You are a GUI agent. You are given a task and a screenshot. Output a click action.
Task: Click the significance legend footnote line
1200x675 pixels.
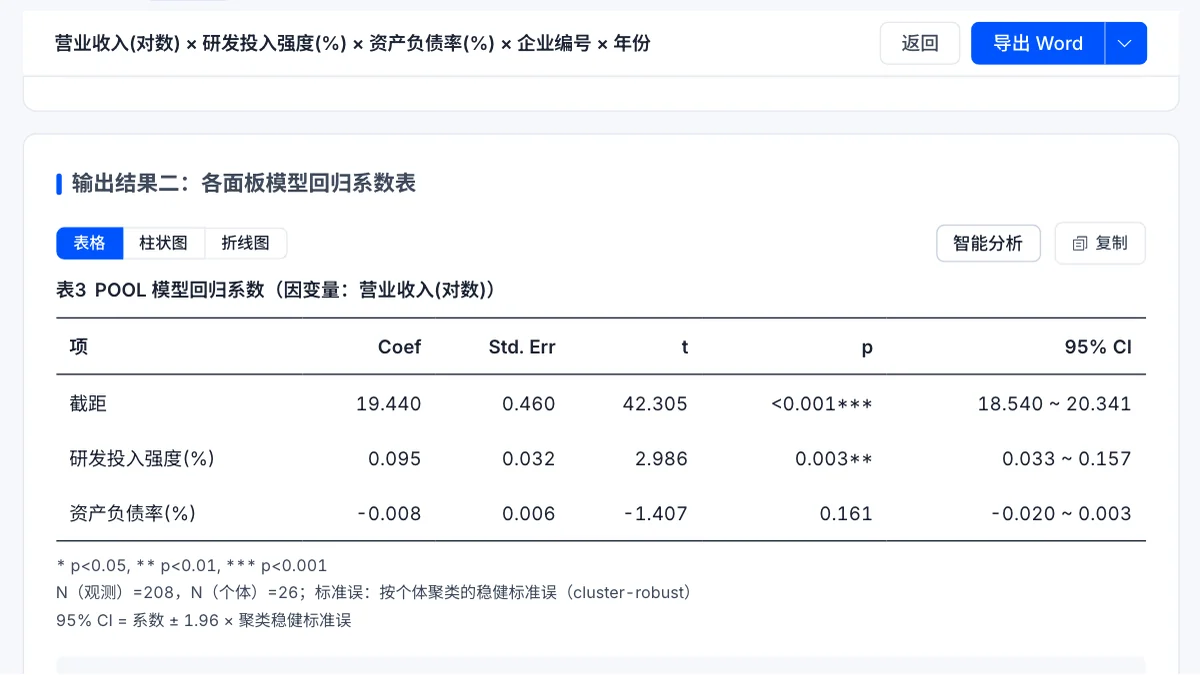click(192, 565)
